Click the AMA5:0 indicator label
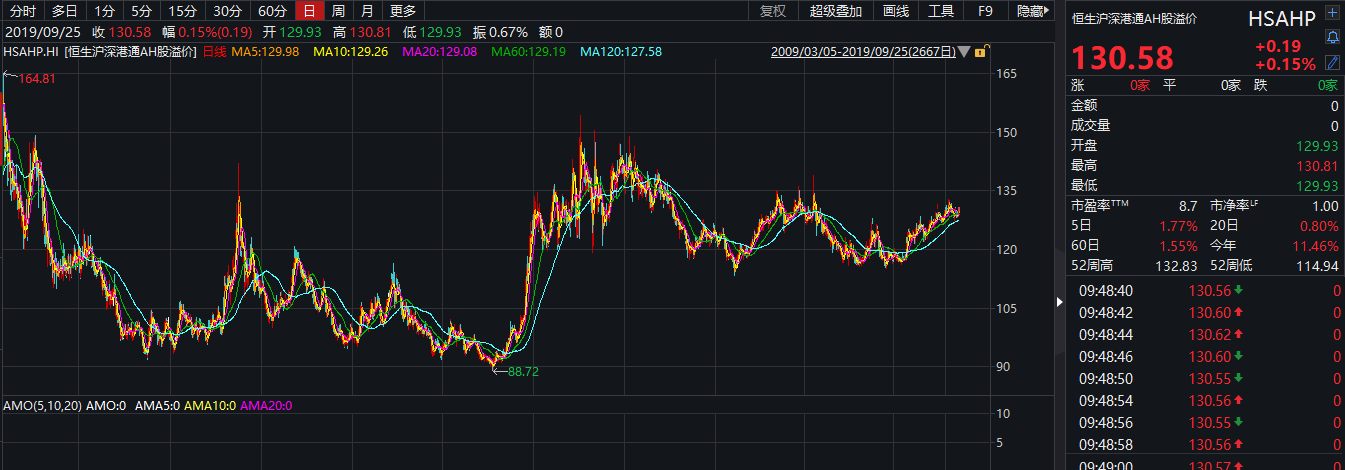This screenshot has width=1345, height=470. point(159,405)
